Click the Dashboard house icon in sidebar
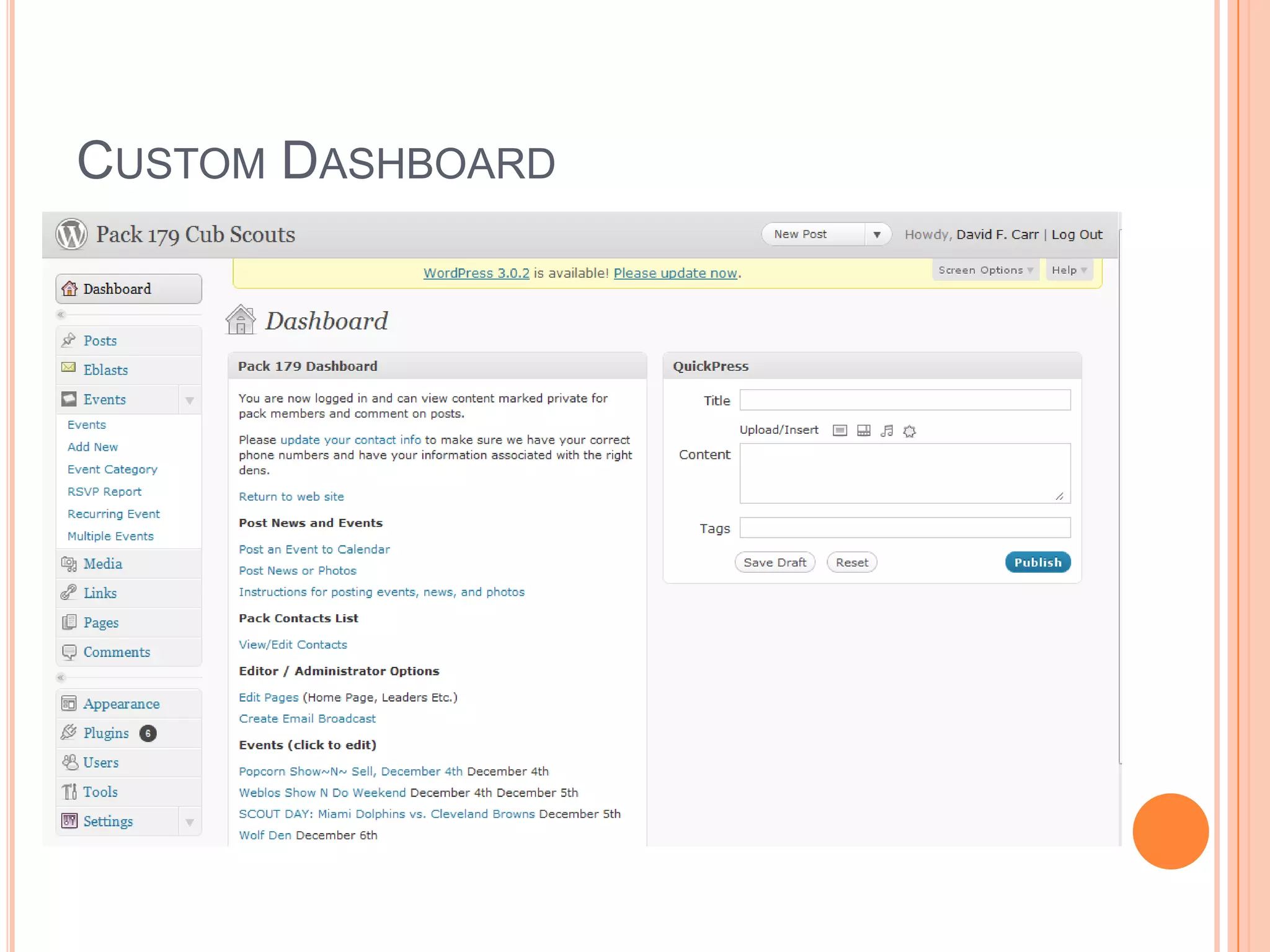 click(69, 288)
